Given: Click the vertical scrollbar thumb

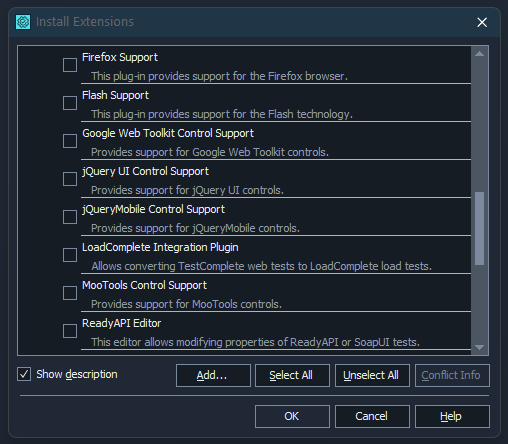Looking at the screenshot, I should [x=479, y=228].
